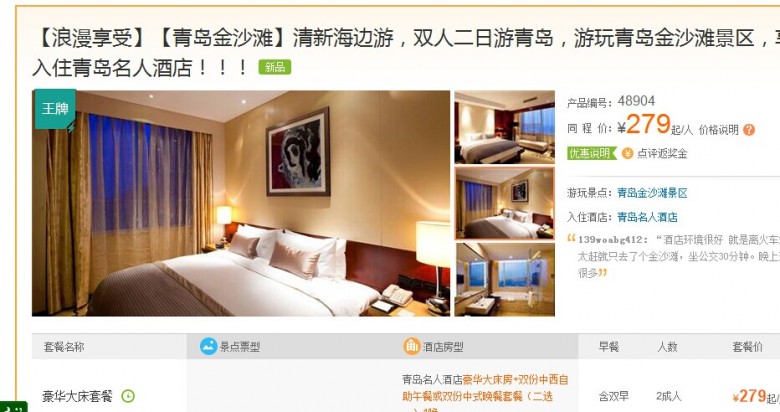This screenshot has height=412, width=780.
Task: Select the top bedroom thumbnail
Action: click(504, 127)
